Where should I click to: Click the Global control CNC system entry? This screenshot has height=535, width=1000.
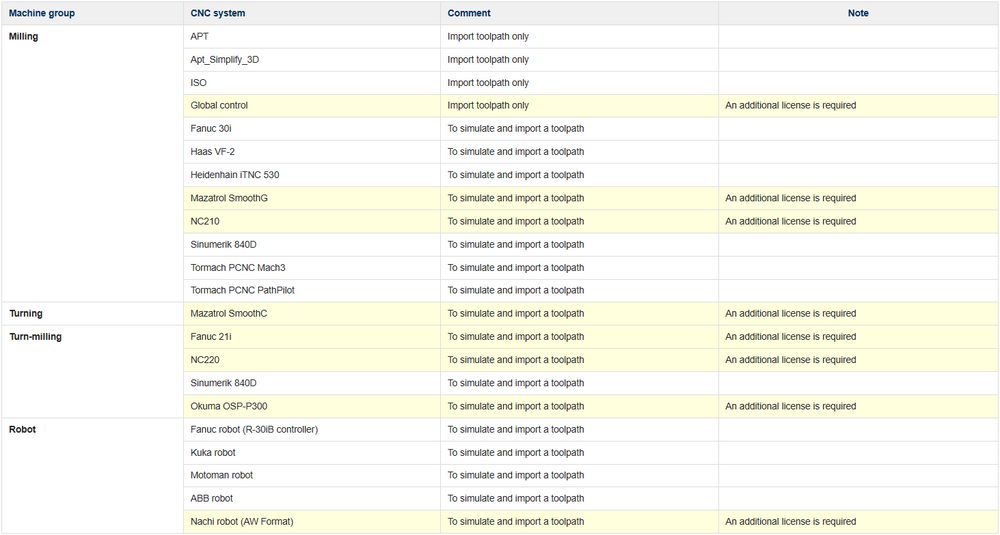(219, 106)
